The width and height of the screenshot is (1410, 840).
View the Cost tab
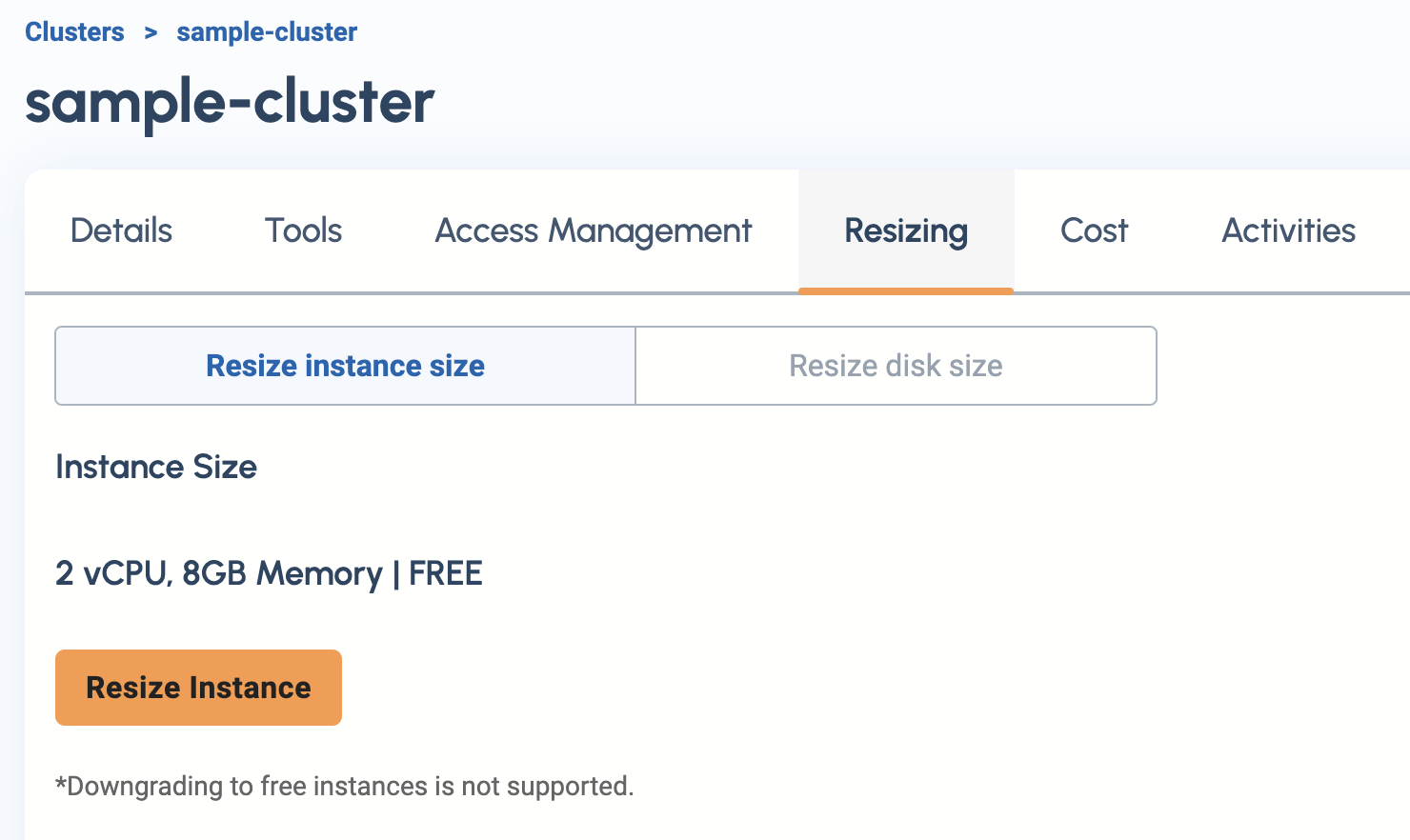coord(1094,230)
